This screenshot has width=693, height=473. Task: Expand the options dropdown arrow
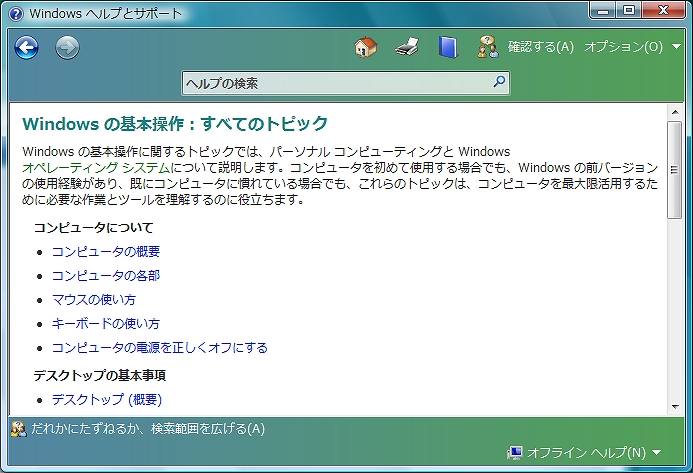[x=676, y=46]
